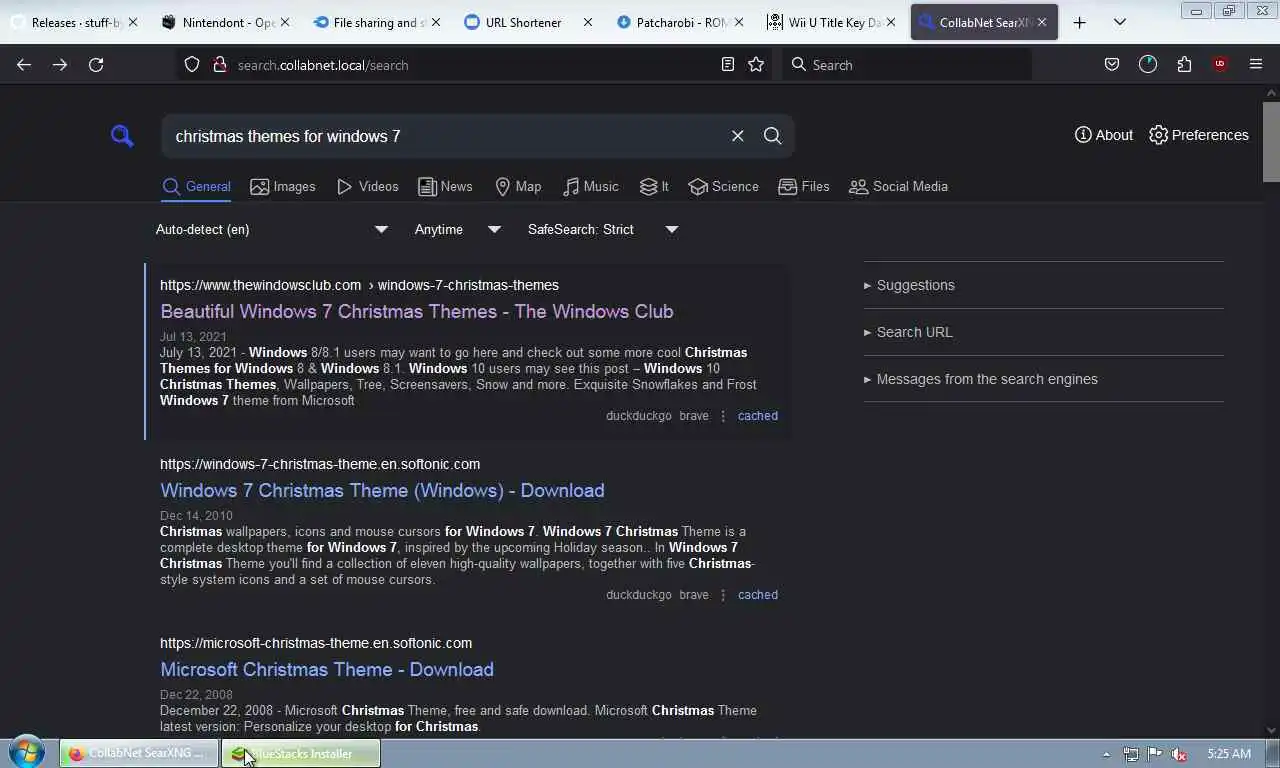List all tabs dropdown arrow

[1120, 22]
